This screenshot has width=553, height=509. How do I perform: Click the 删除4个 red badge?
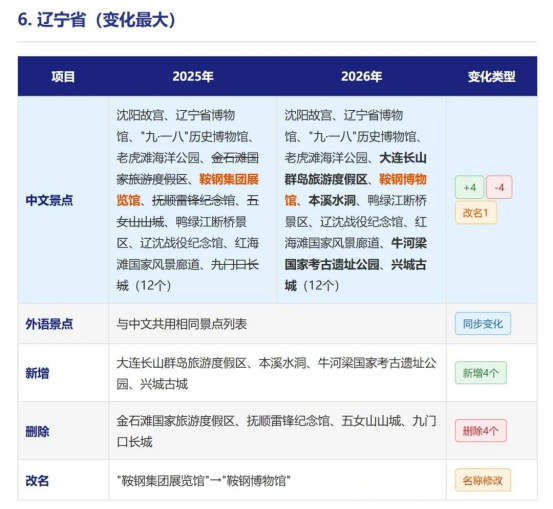click(x=481, y=431)
